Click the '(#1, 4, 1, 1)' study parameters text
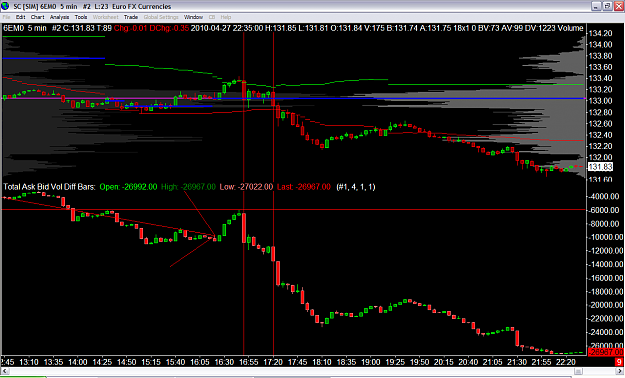 (x=356, y=187)
